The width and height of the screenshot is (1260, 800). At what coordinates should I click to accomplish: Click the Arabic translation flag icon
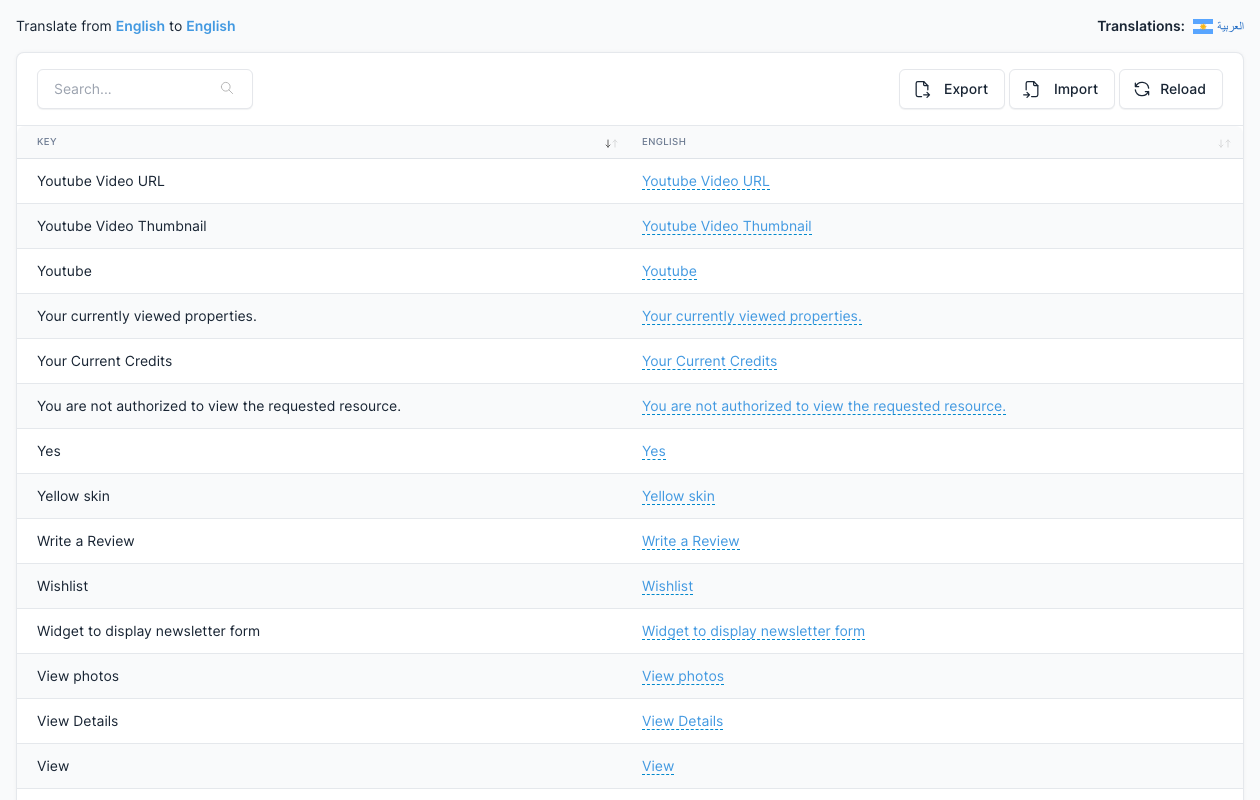coord(1203,27)
